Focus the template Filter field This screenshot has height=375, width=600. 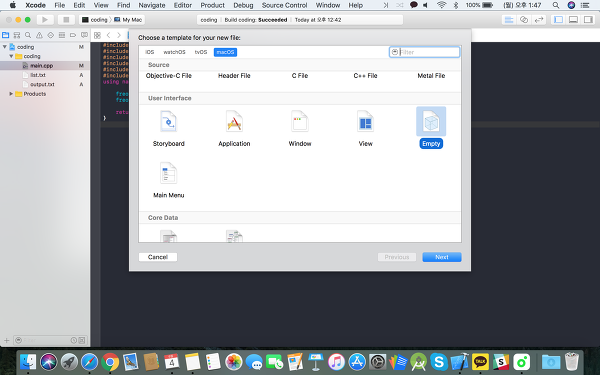click(x=424, y=52)
